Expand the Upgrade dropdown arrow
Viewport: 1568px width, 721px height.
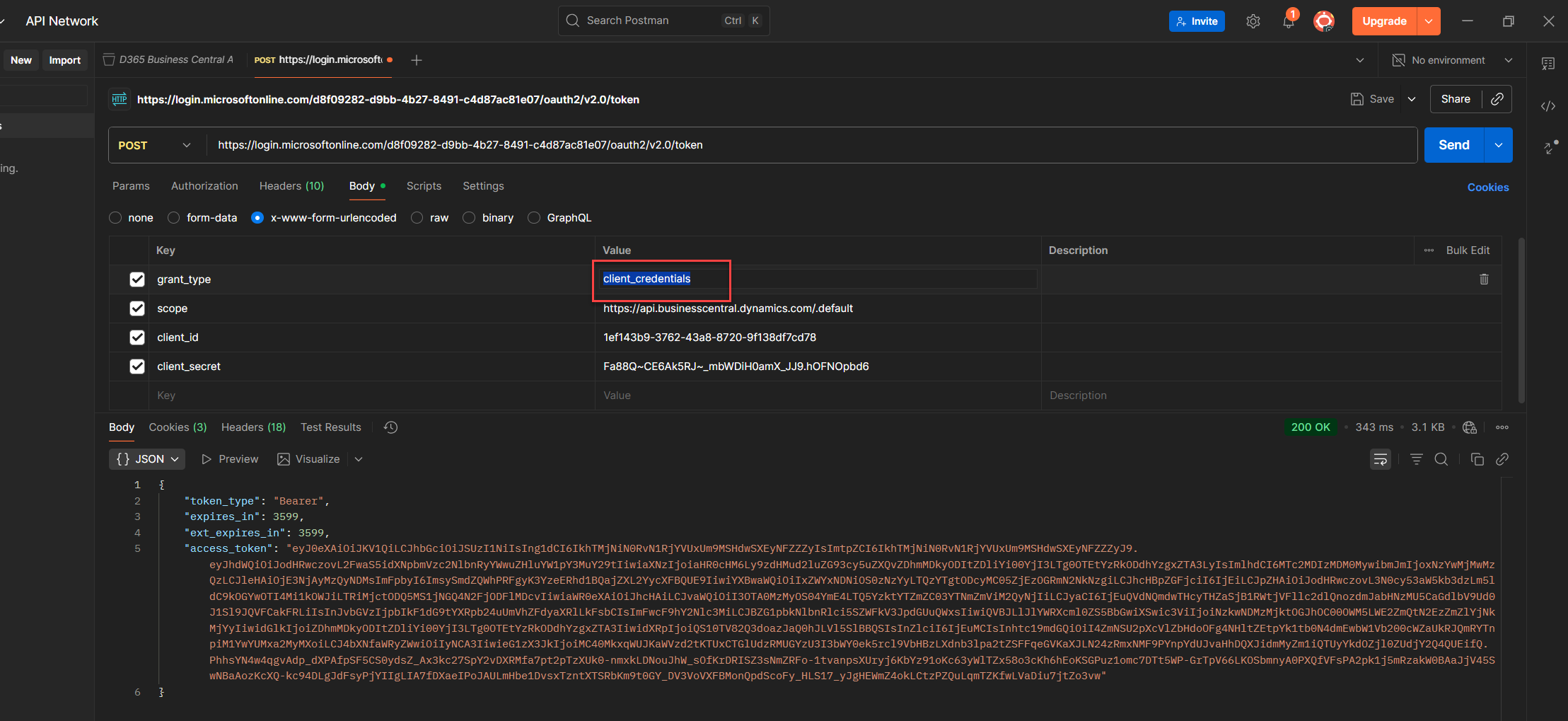1429,21
